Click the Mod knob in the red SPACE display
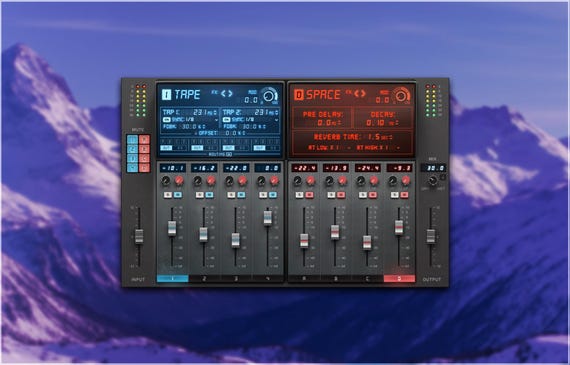The height and width of the screenshot is (365, 570). click(x=401, y=96)
